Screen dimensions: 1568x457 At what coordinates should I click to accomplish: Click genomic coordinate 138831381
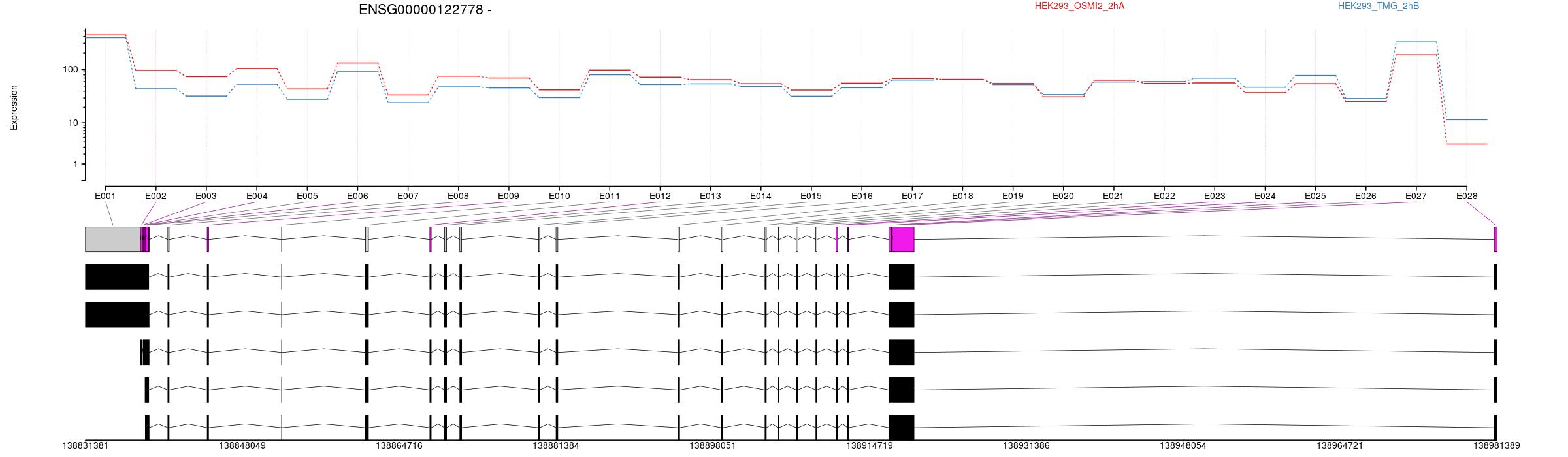[86, 445]
